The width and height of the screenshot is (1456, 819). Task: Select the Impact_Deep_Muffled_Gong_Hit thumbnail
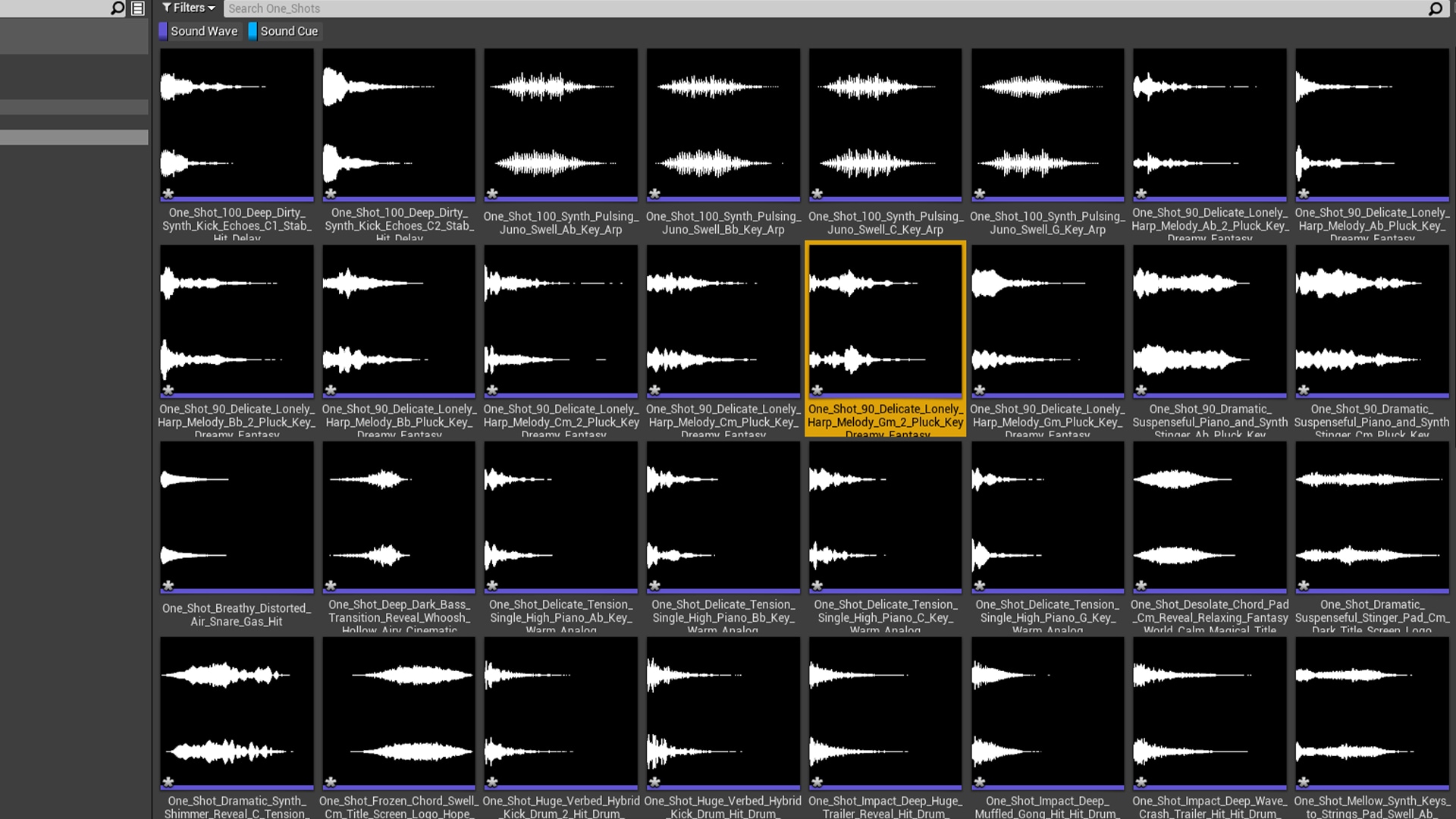(x=1047, y=711)
